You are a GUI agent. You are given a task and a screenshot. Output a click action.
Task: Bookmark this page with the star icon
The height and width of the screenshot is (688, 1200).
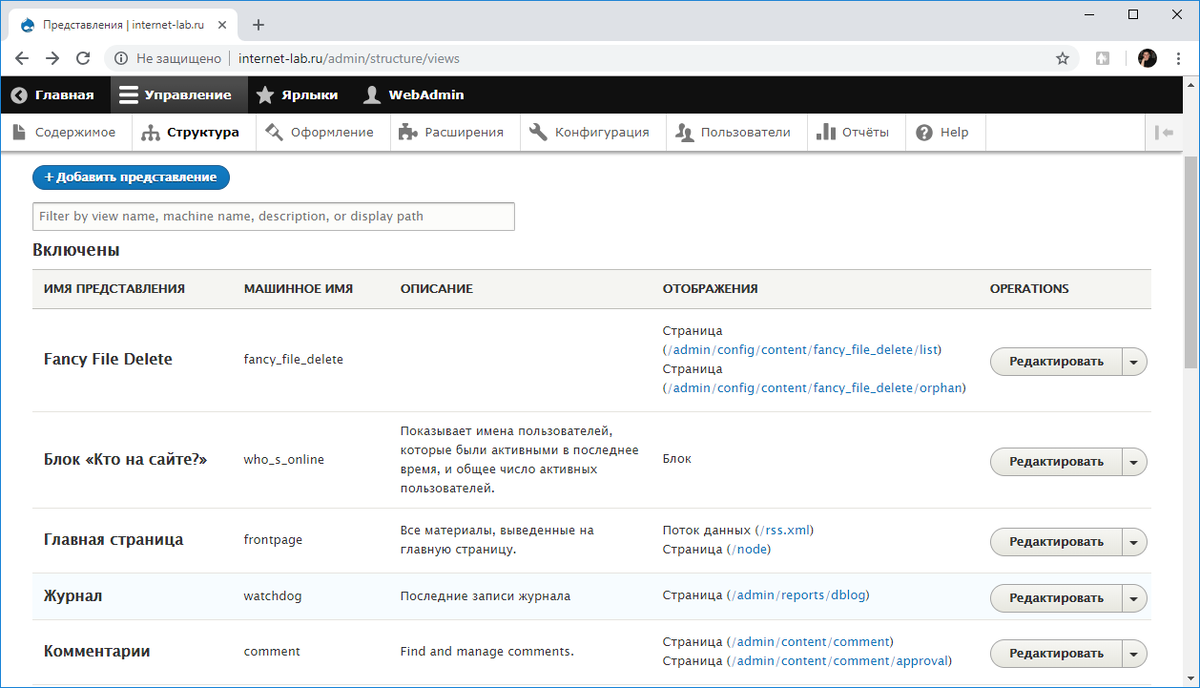pos(1062,58)
